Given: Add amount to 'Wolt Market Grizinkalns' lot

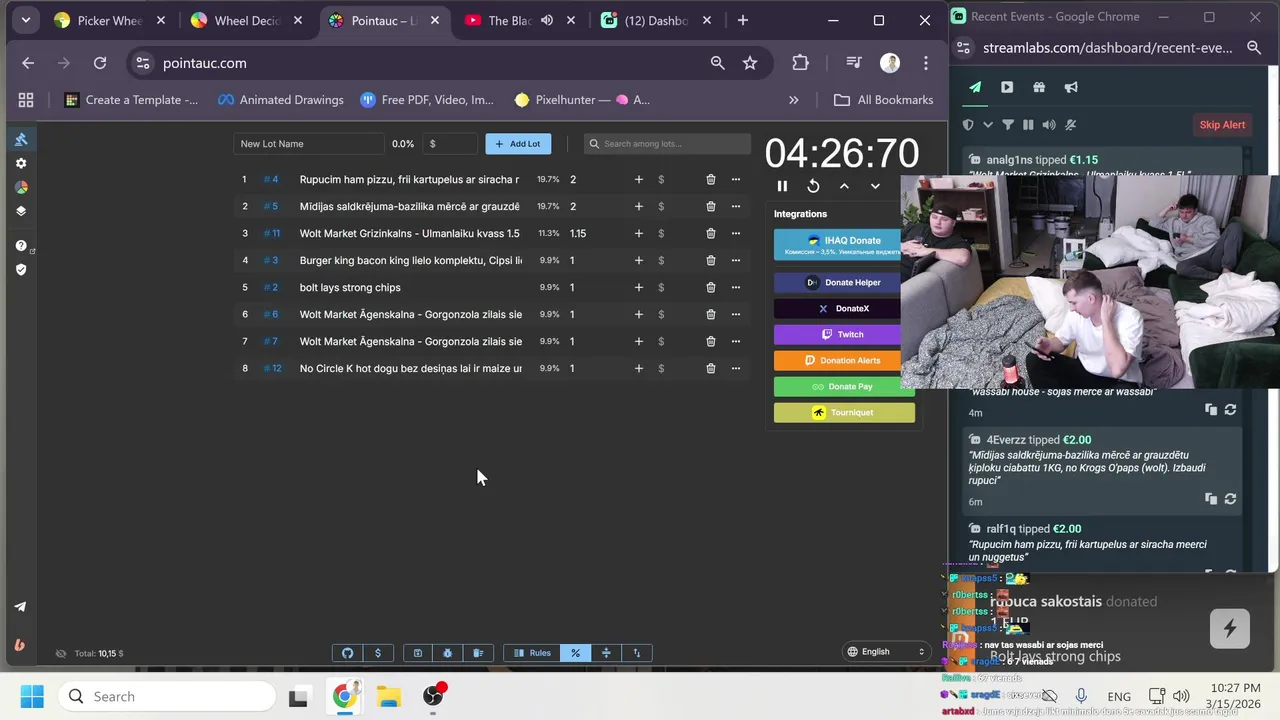Looking at the screenshot, I should tap(639, 233).
